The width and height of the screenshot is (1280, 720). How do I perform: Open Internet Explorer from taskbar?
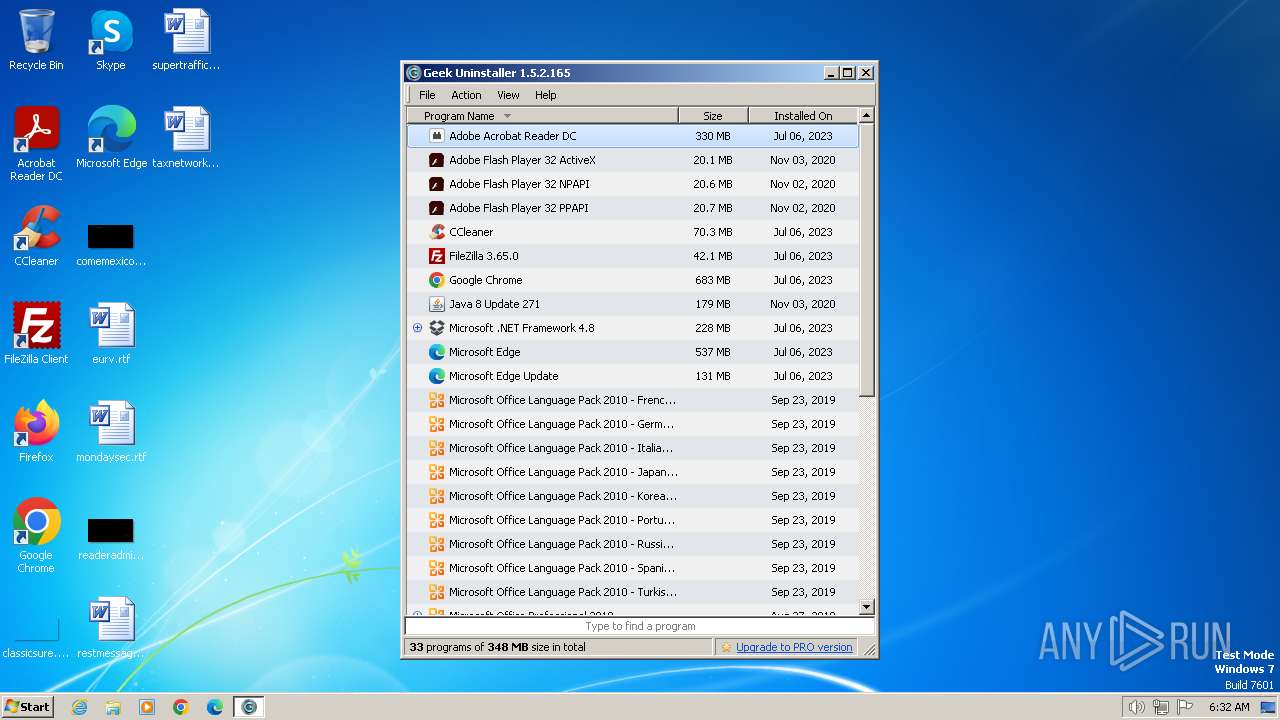pyautogui.click(x=79, y=707)
